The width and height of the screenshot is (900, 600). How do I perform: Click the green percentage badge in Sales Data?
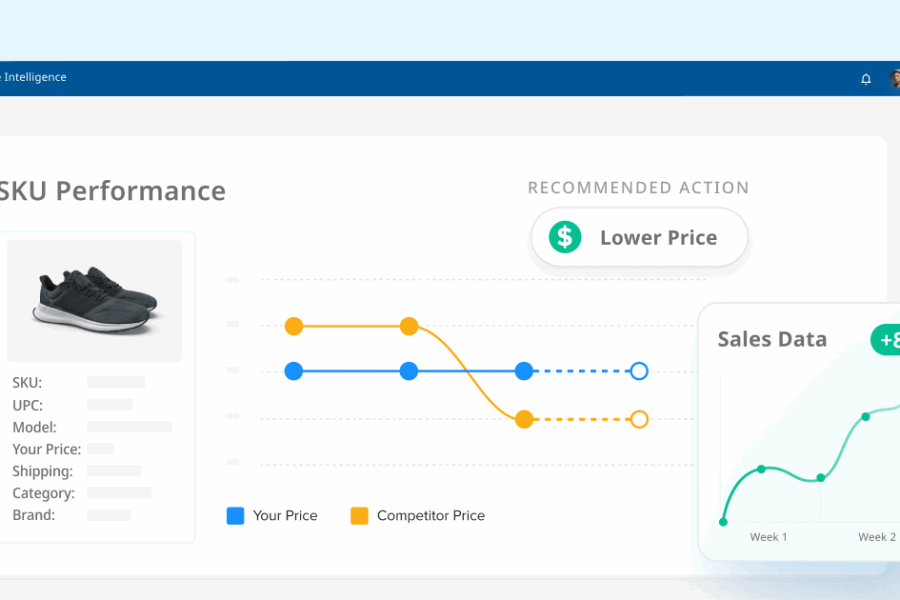click(x=886, y=340)
